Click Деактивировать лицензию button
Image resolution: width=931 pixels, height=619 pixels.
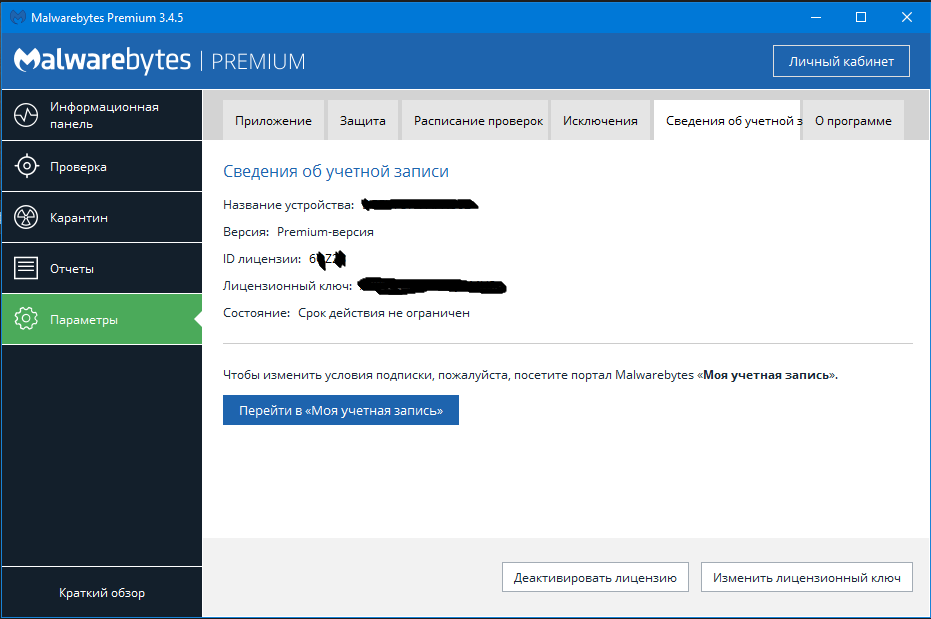[x=595, y=577]
